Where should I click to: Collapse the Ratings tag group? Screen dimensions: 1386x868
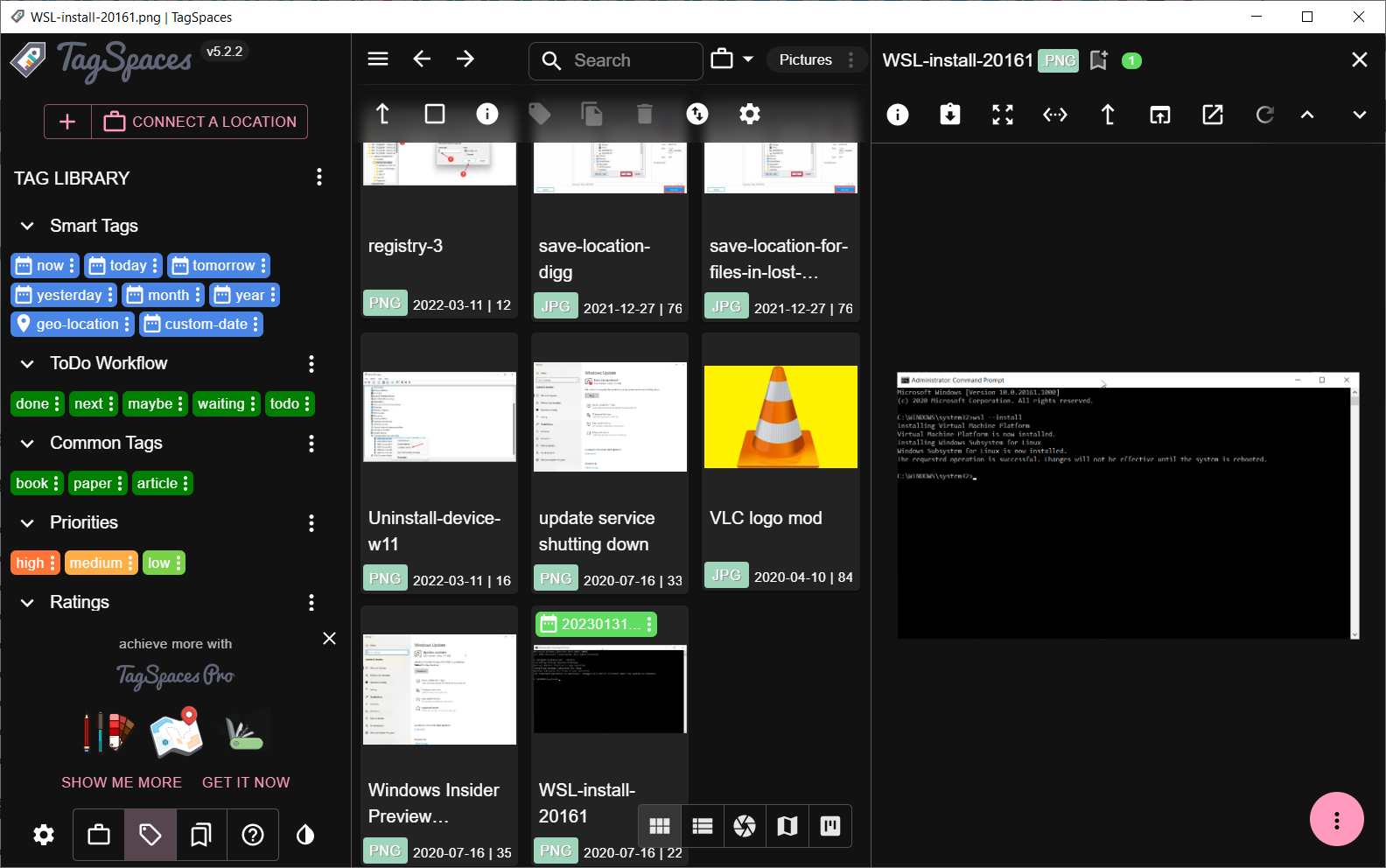(x=28, y=602)
